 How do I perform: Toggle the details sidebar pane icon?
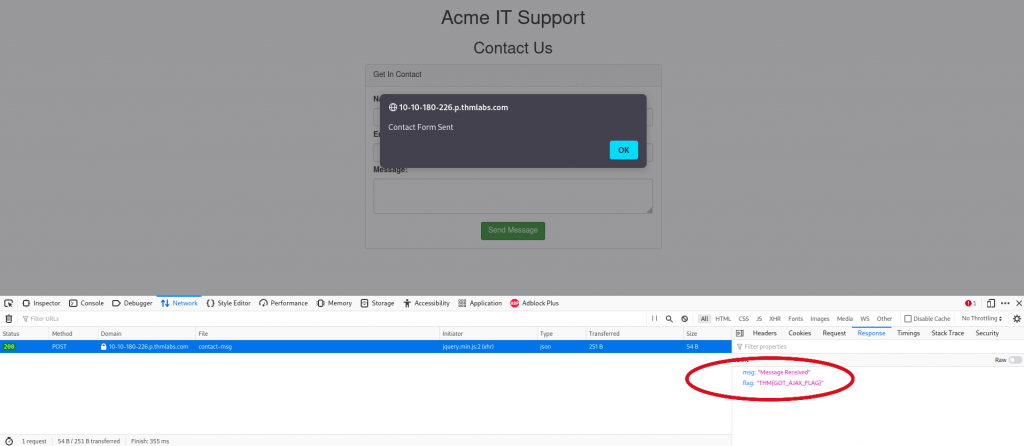[x=739, y=333]
